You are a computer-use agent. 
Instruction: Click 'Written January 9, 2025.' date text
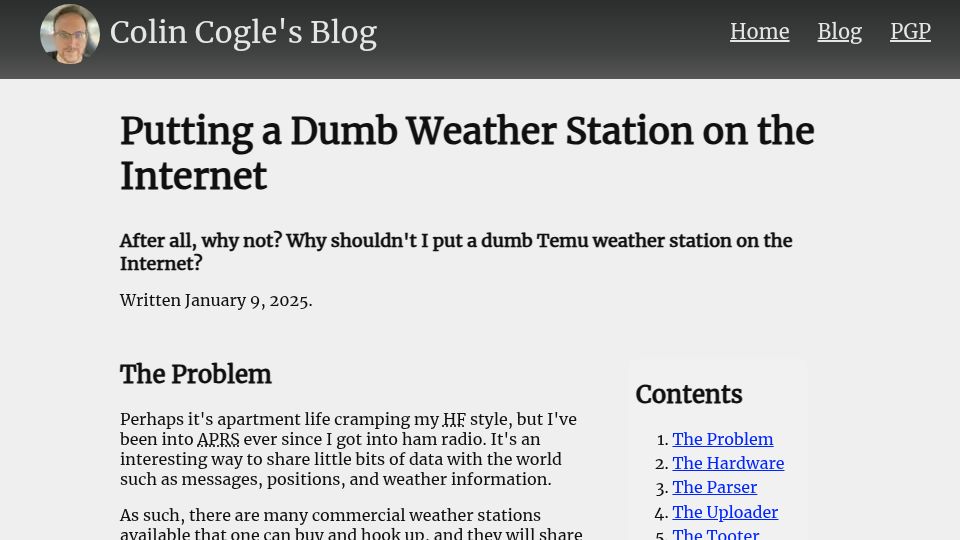coord(216,301)
